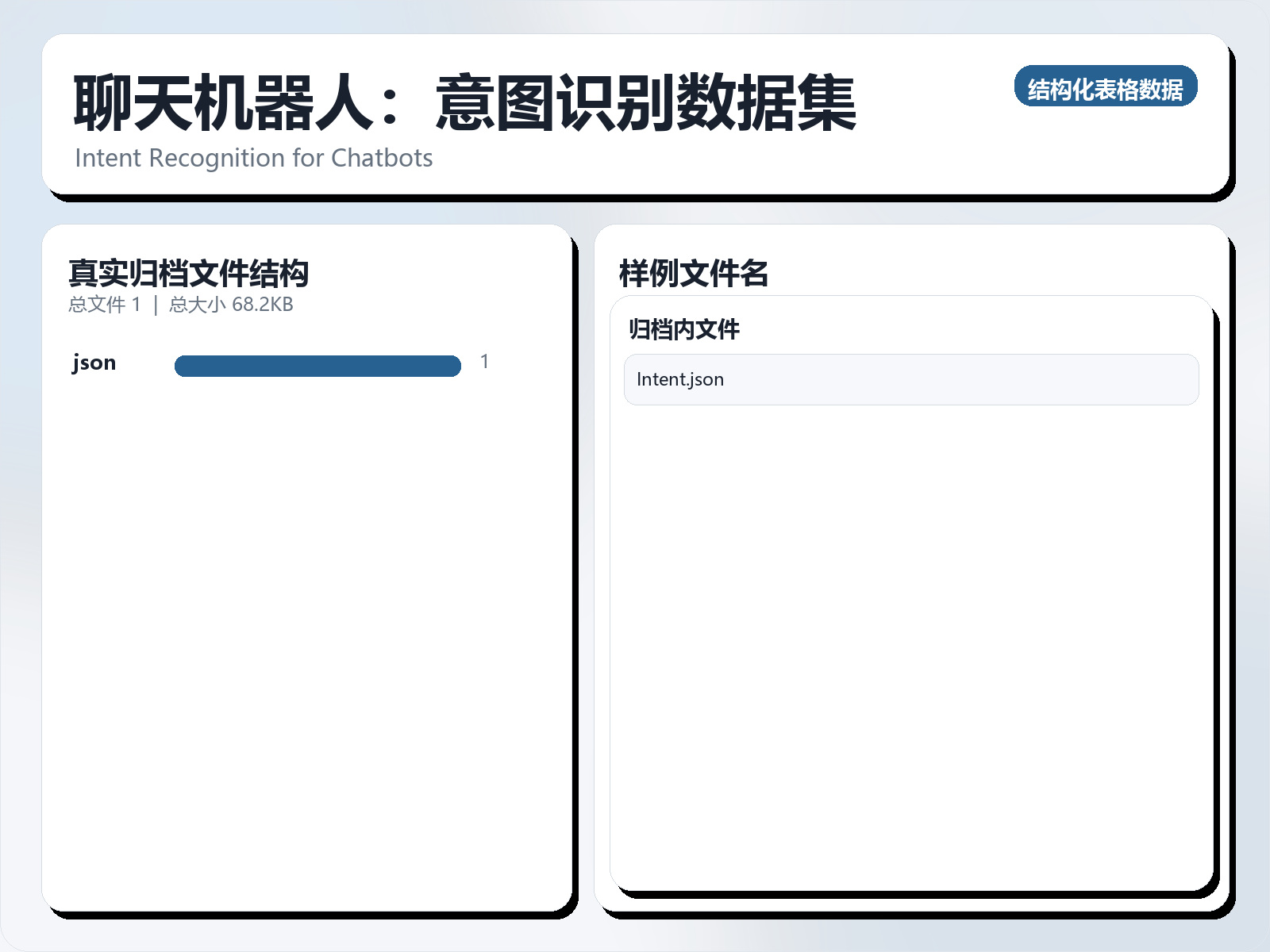Open the 样例文件名 panel heading
Image resolution: width=1270 pixels, height=952 pixels.
pos(695,274)
